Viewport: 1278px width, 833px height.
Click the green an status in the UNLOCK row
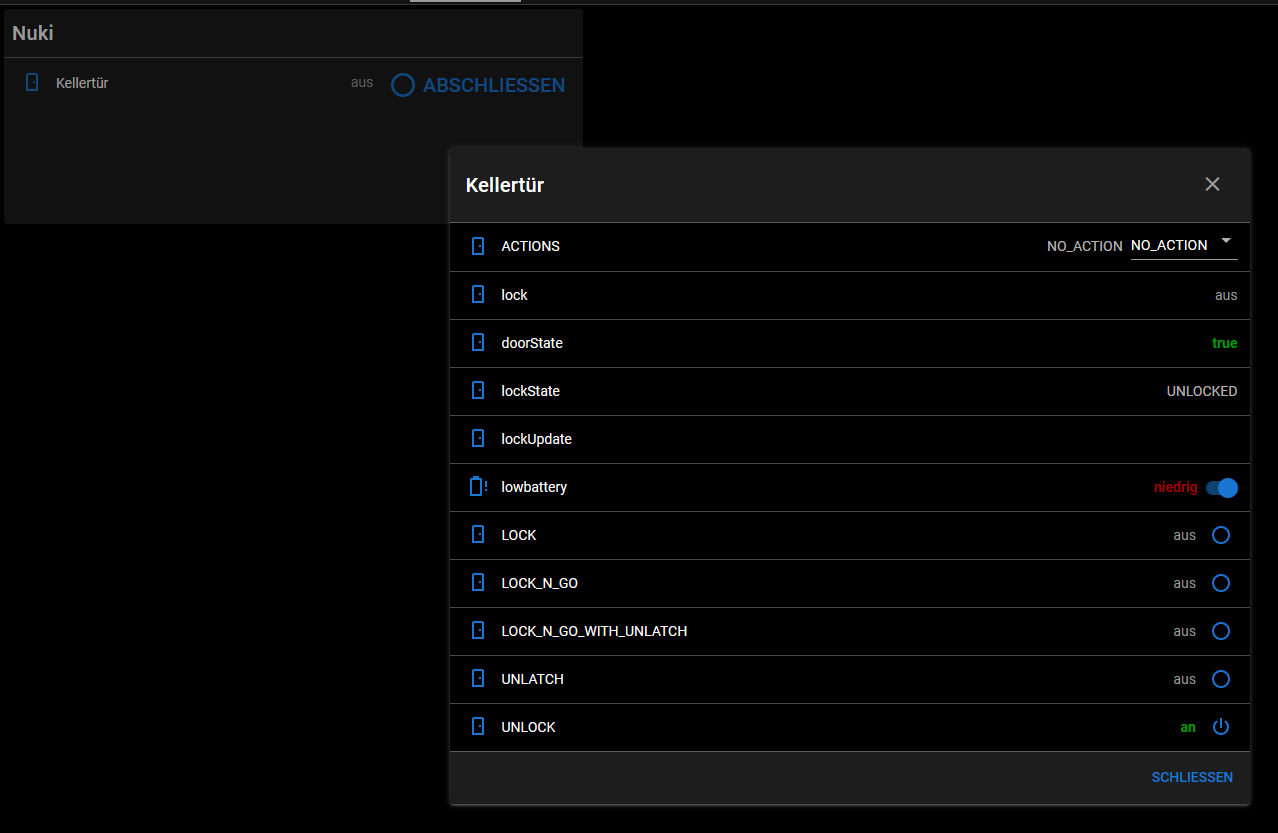coord(1188,727)
